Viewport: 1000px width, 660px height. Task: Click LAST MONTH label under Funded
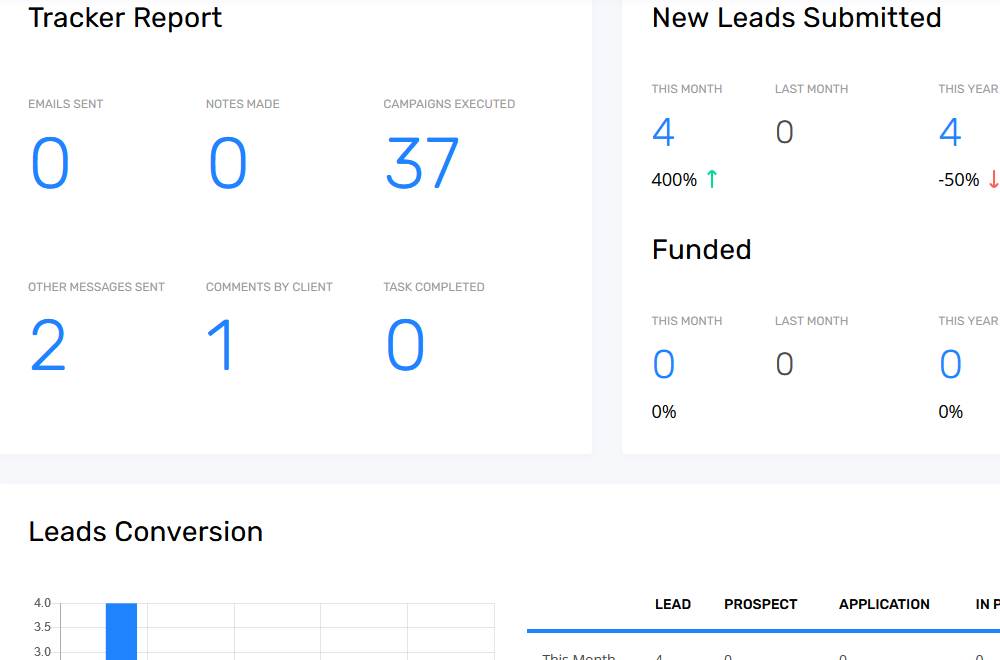(811, 321)
